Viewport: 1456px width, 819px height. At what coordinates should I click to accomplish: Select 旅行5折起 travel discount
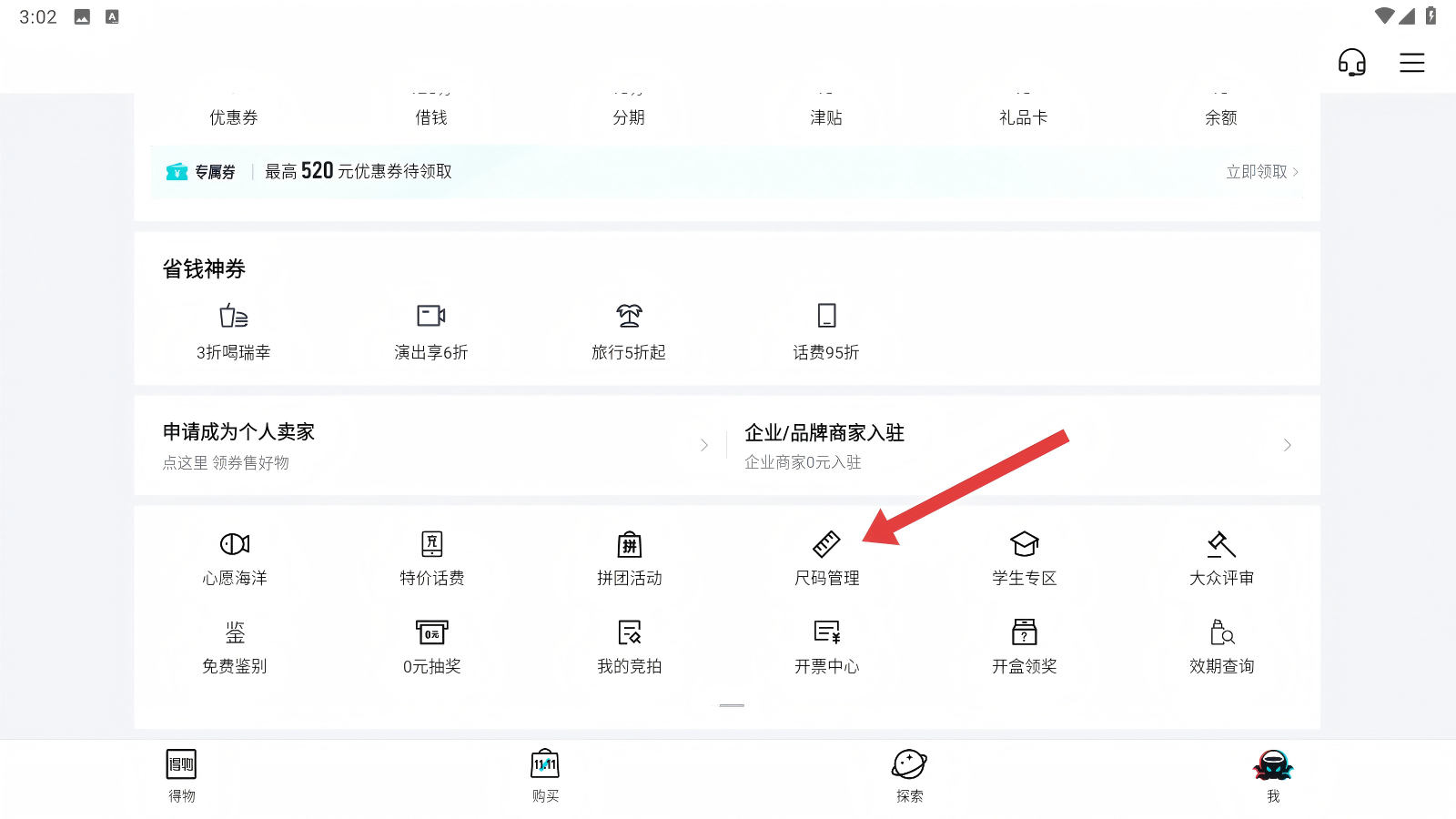coord(629,331)
